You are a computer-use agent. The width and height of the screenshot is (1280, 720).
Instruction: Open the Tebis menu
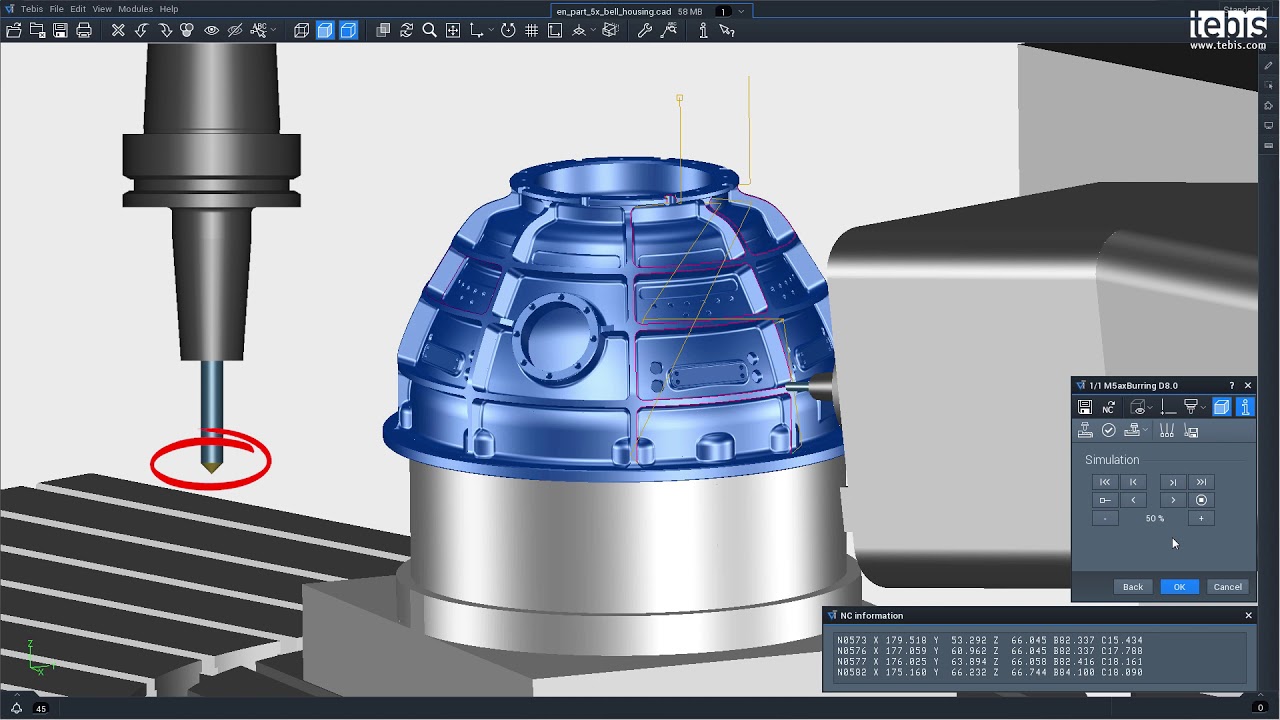pyautogui.click(x=31, y=9)
